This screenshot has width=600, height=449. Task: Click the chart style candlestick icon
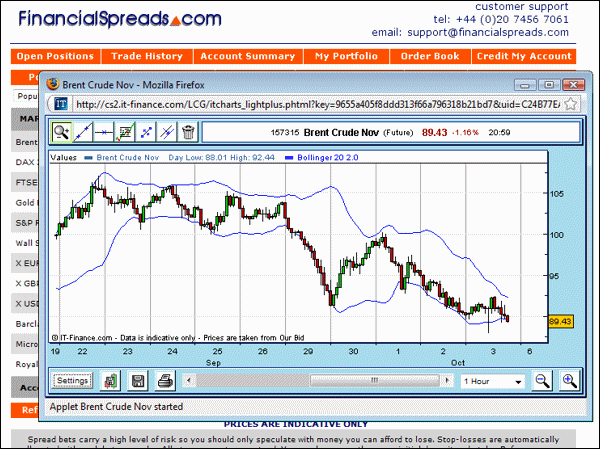point(110,381)
